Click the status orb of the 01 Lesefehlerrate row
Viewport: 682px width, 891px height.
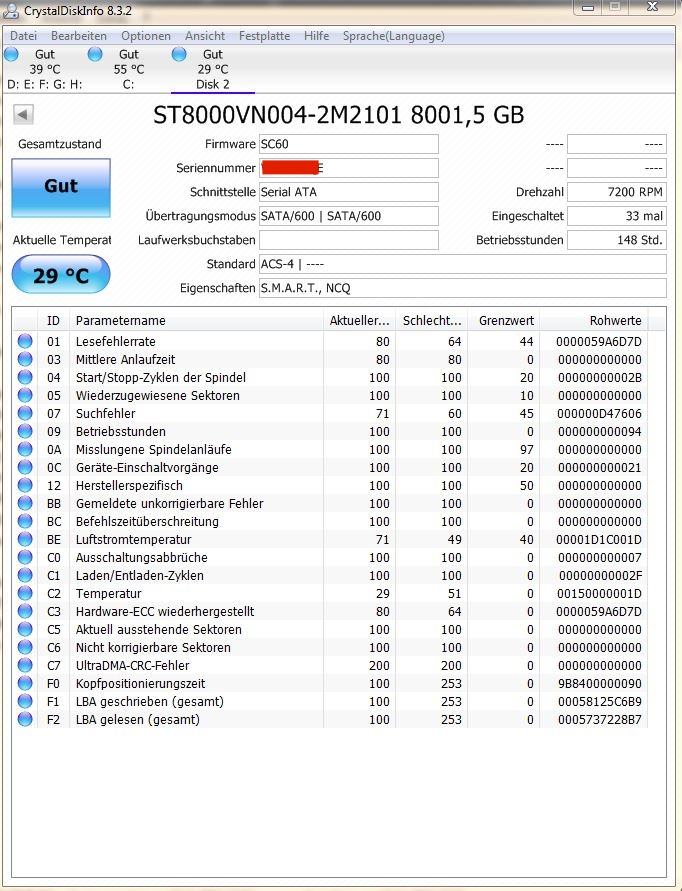25,341
